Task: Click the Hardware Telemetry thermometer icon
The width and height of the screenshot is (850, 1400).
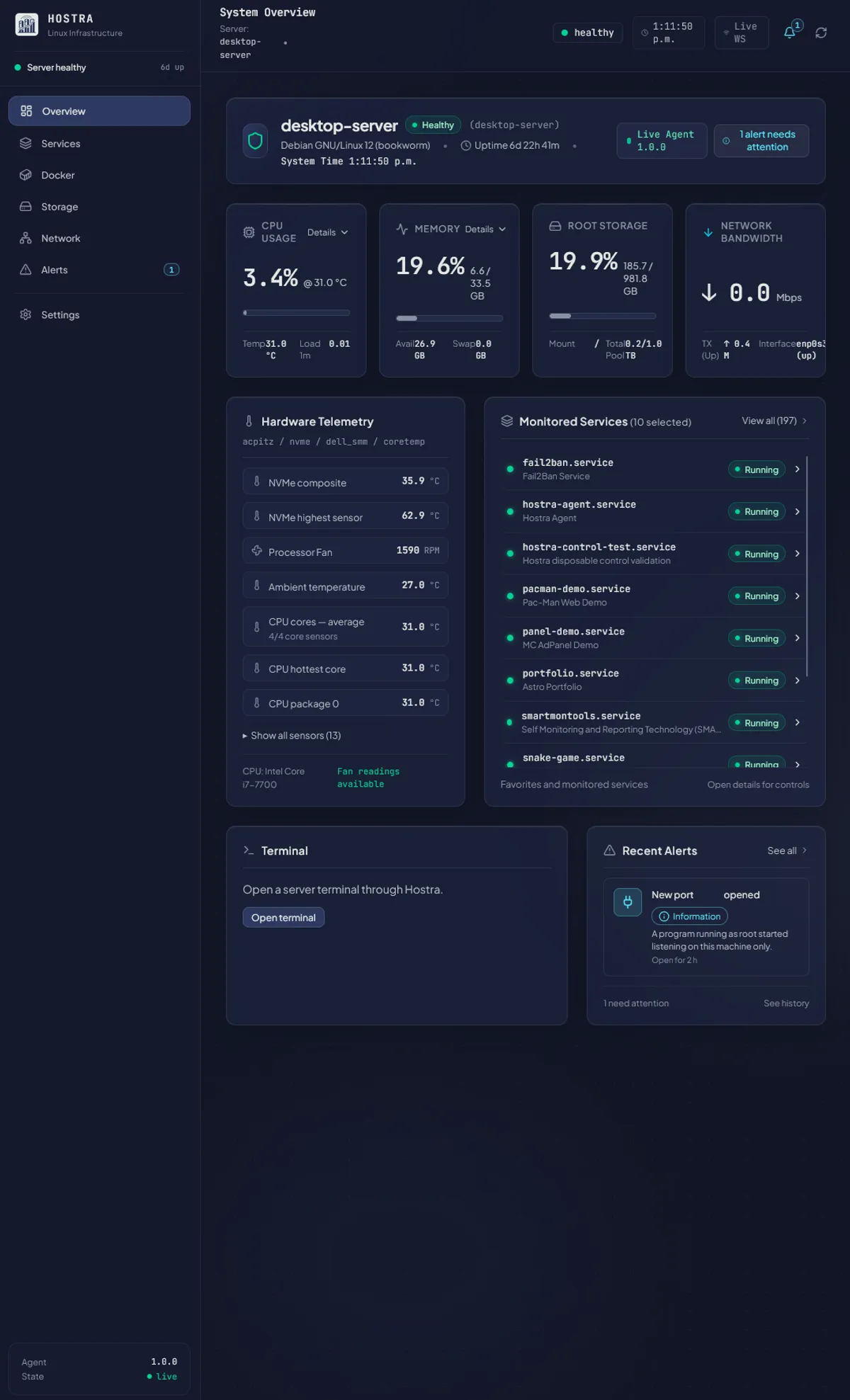Action: point(249,421)
